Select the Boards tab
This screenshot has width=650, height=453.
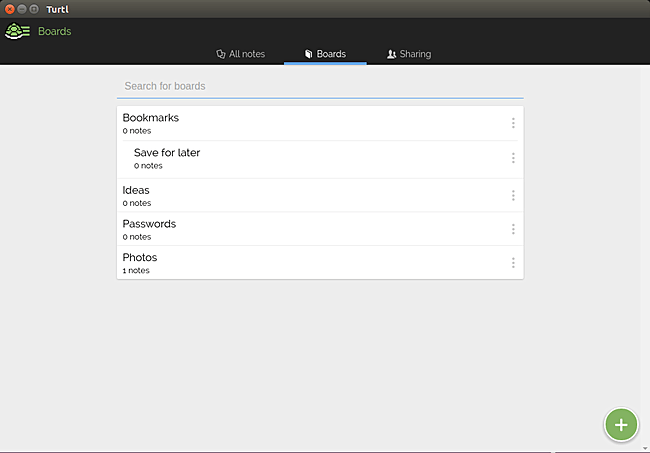click(325, 54)
